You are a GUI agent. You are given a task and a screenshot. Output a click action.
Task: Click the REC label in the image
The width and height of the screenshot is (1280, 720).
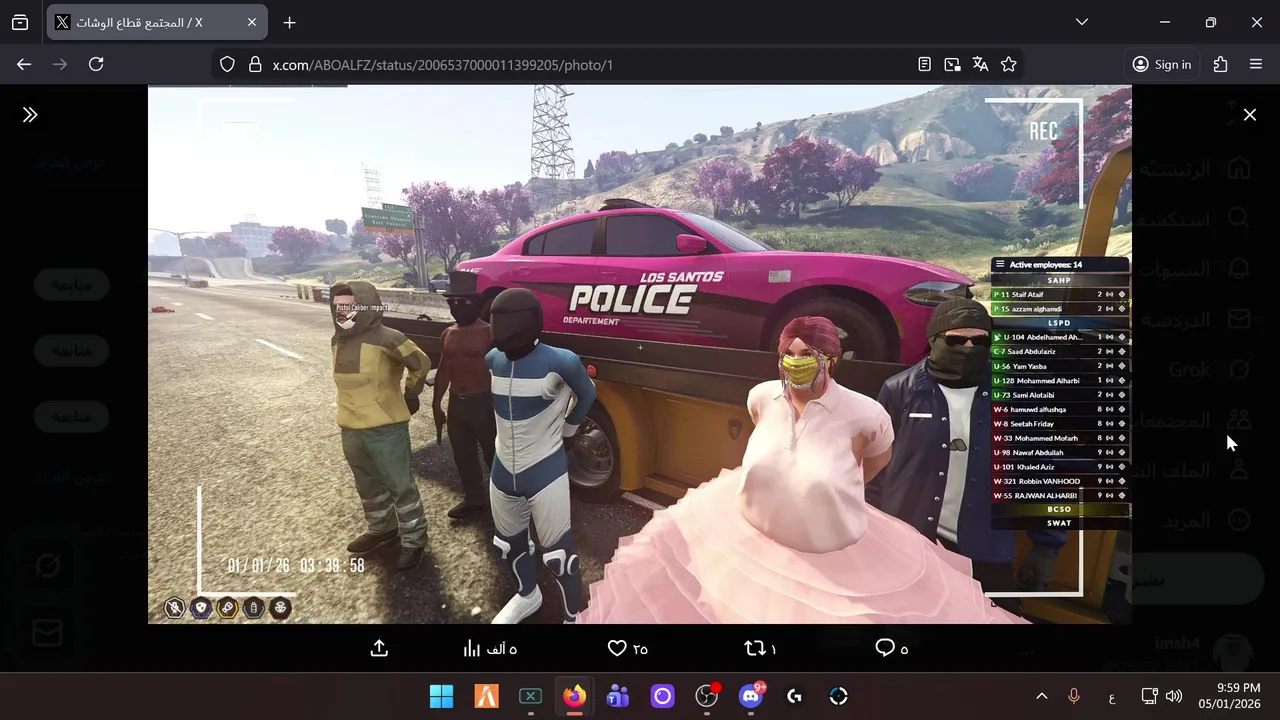click(x=1043, y=131)
